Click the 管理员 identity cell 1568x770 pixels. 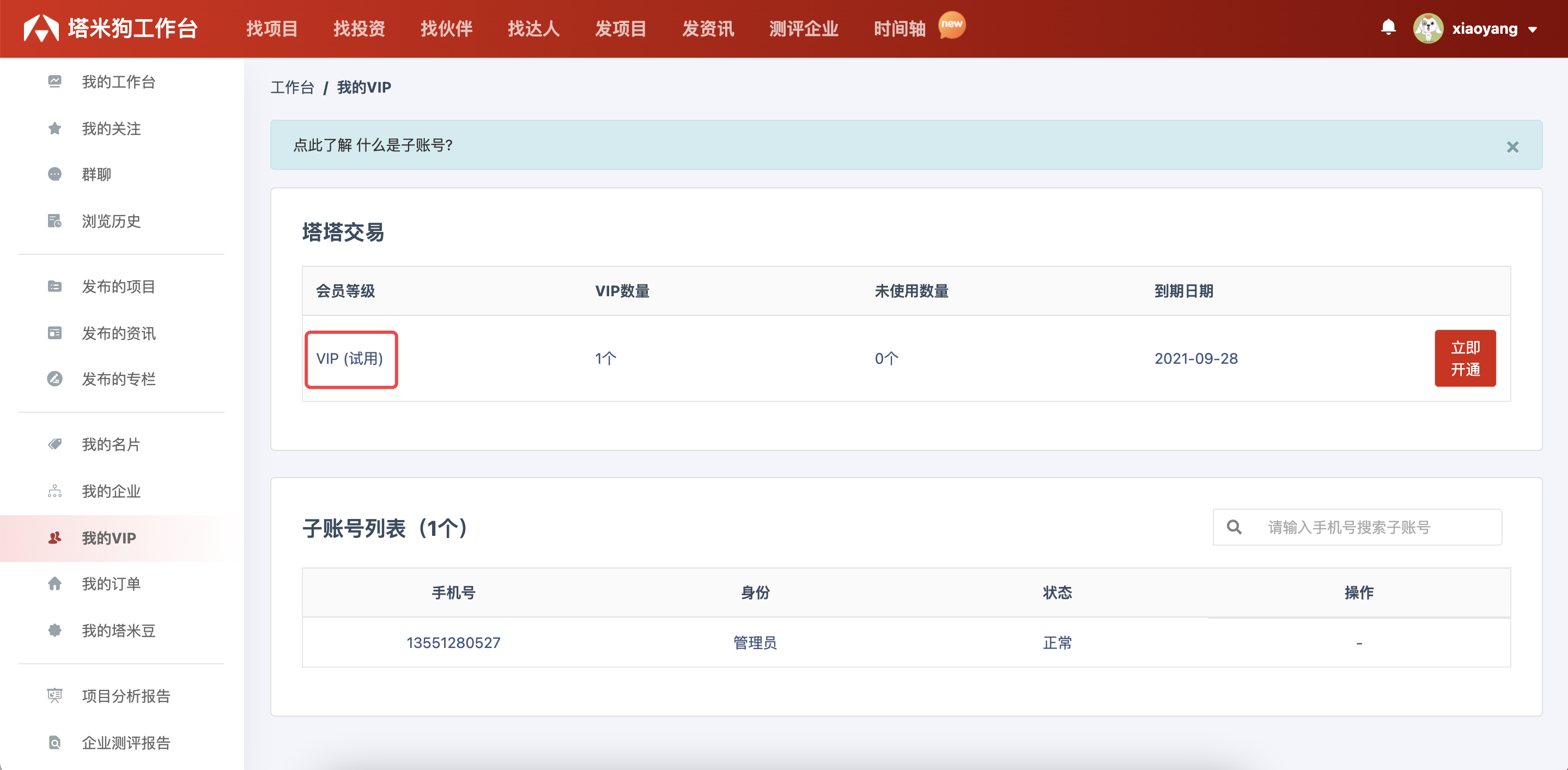click(x=755, y=642)
